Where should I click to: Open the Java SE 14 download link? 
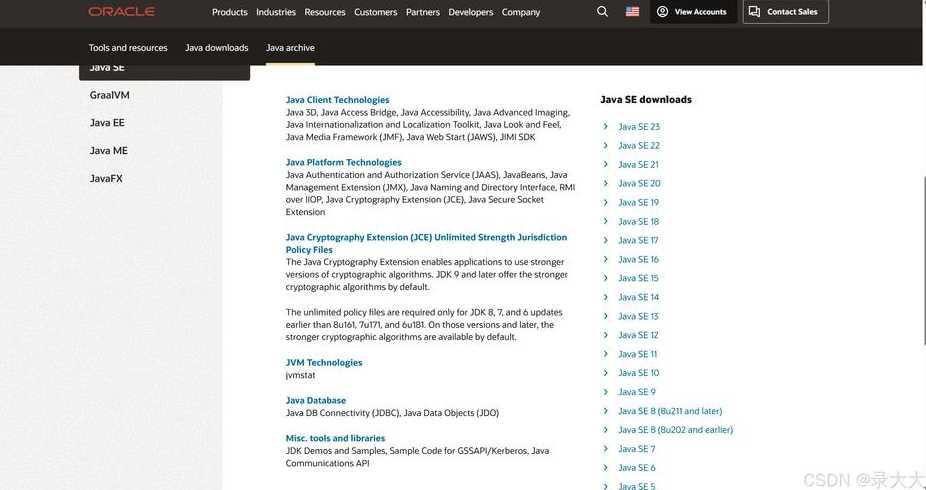638,297
